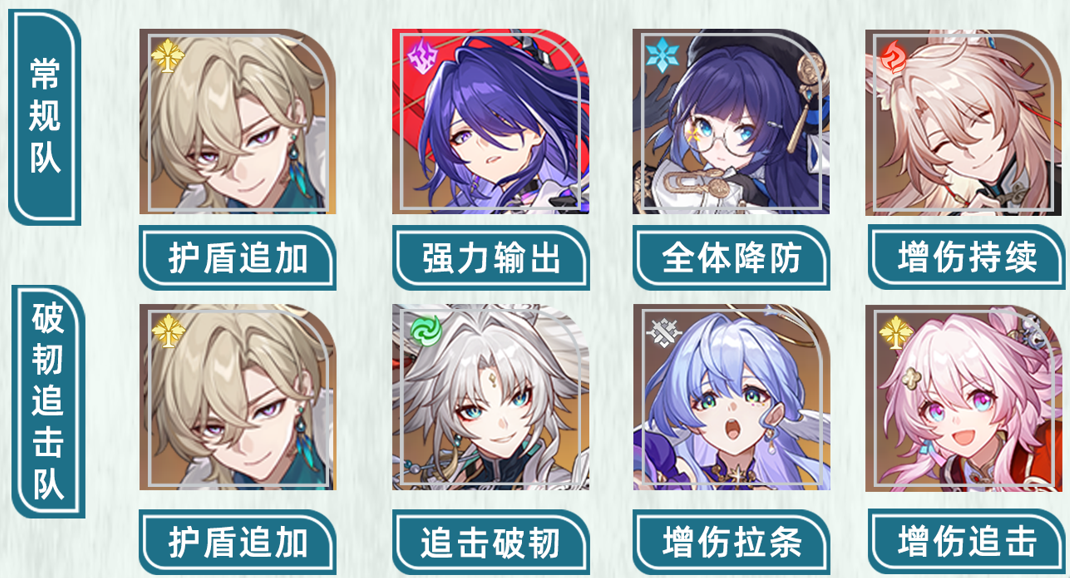Click Physical element icon on Robin portrait
This screenshot has width=1070, height=578.
click(662, 332)
